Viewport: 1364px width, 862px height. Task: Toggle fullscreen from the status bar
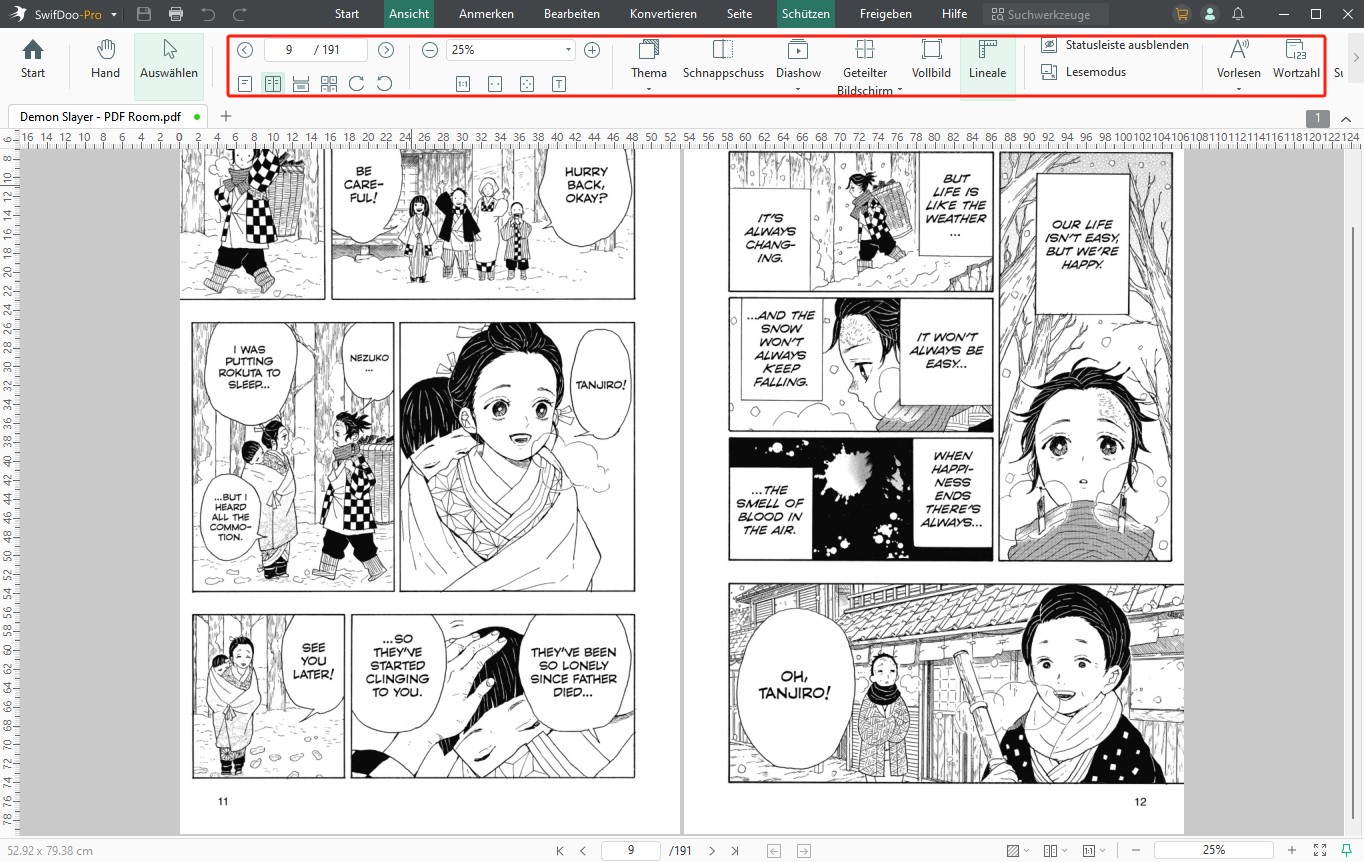pyautogui.click(x=1319, y=850)
